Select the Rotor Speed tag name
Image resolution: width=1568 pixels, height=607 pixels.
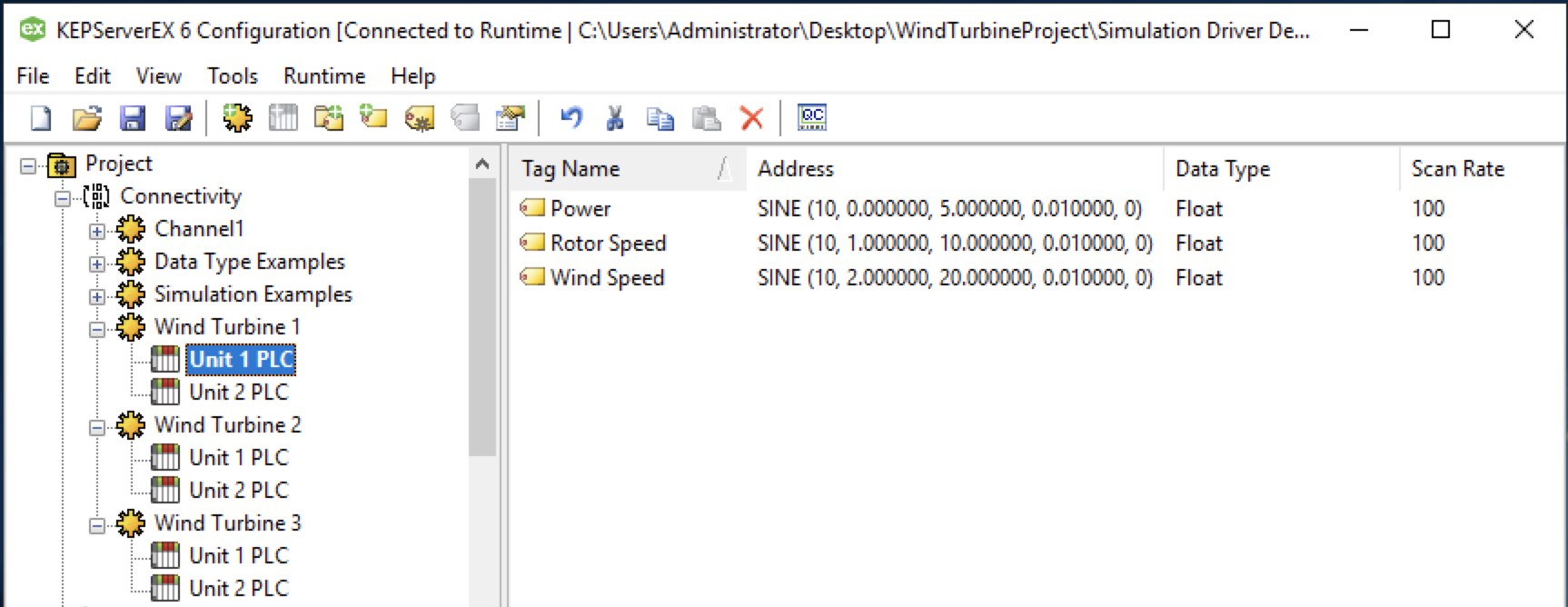pyautogui.click(x=609, y=244)
